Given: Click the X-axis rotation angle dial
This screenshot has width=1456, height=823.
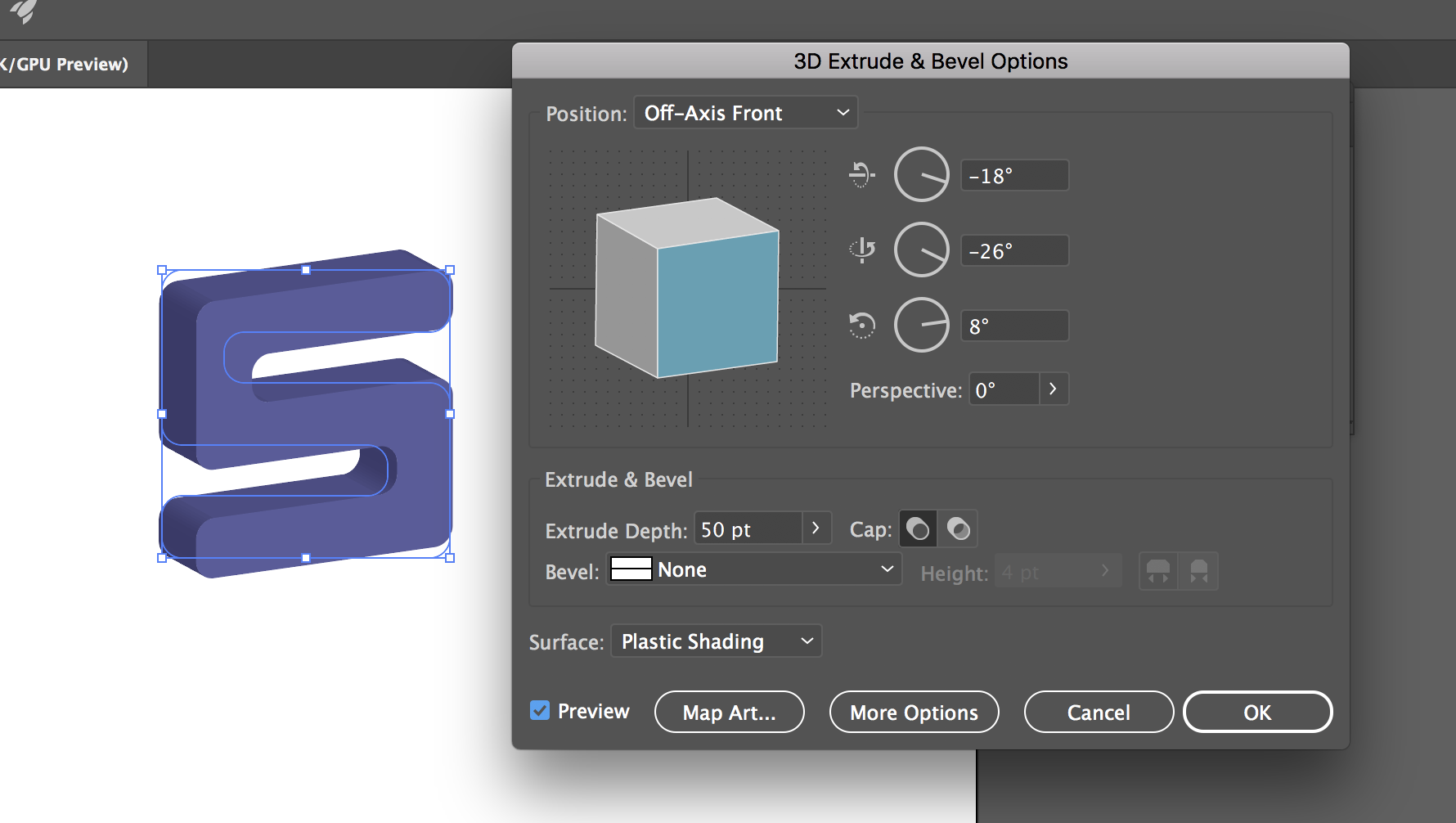Looking at the screenshot, I should (921, 174).
